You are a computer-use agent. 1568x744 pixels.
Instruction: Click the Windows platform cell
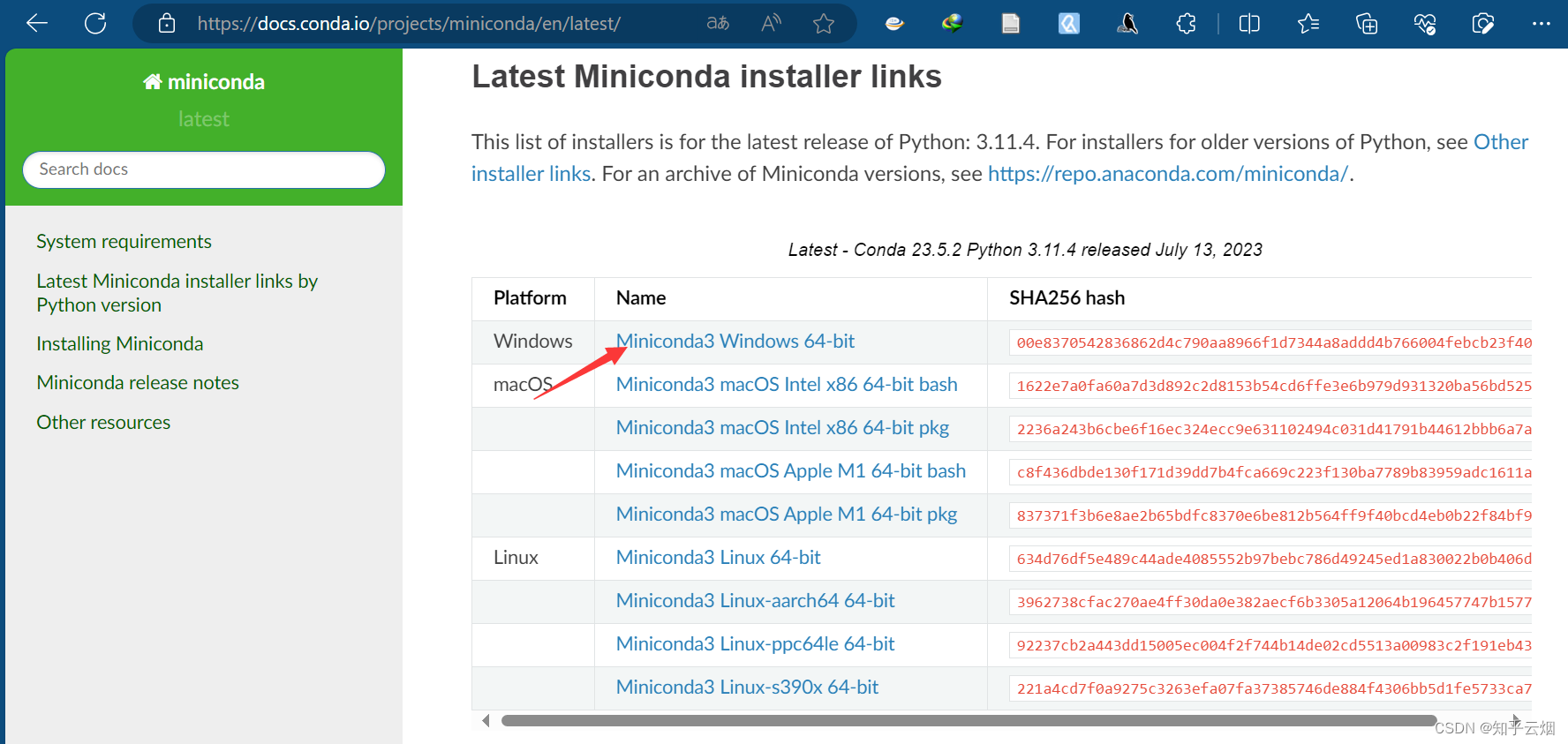click(532, 342)
